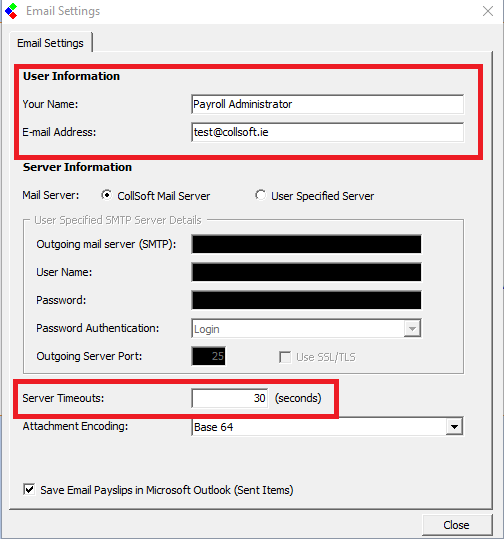Select CollSoft Mail Server radio option

[107, 195]
